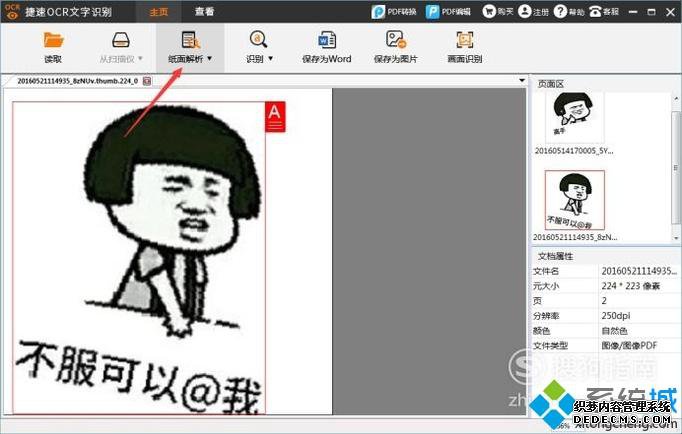
Task: Click the 识别 magnifier icon
Action: [x=258, y=39]
